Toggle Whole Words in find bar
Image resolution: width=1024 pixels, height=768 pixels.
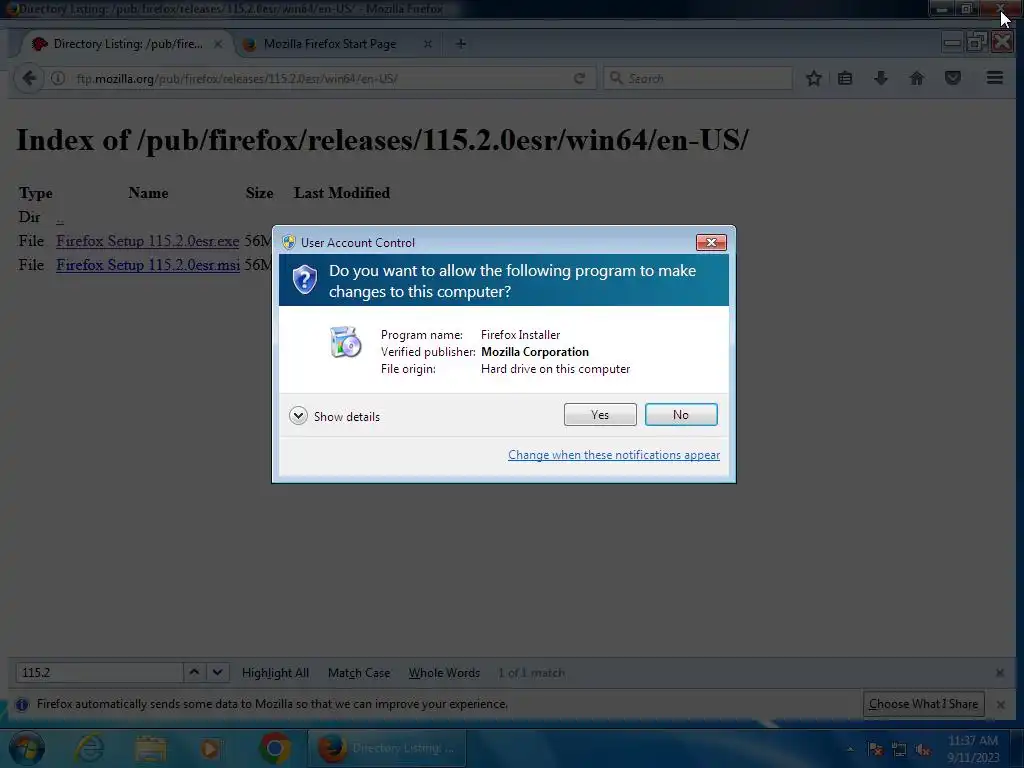444,673
